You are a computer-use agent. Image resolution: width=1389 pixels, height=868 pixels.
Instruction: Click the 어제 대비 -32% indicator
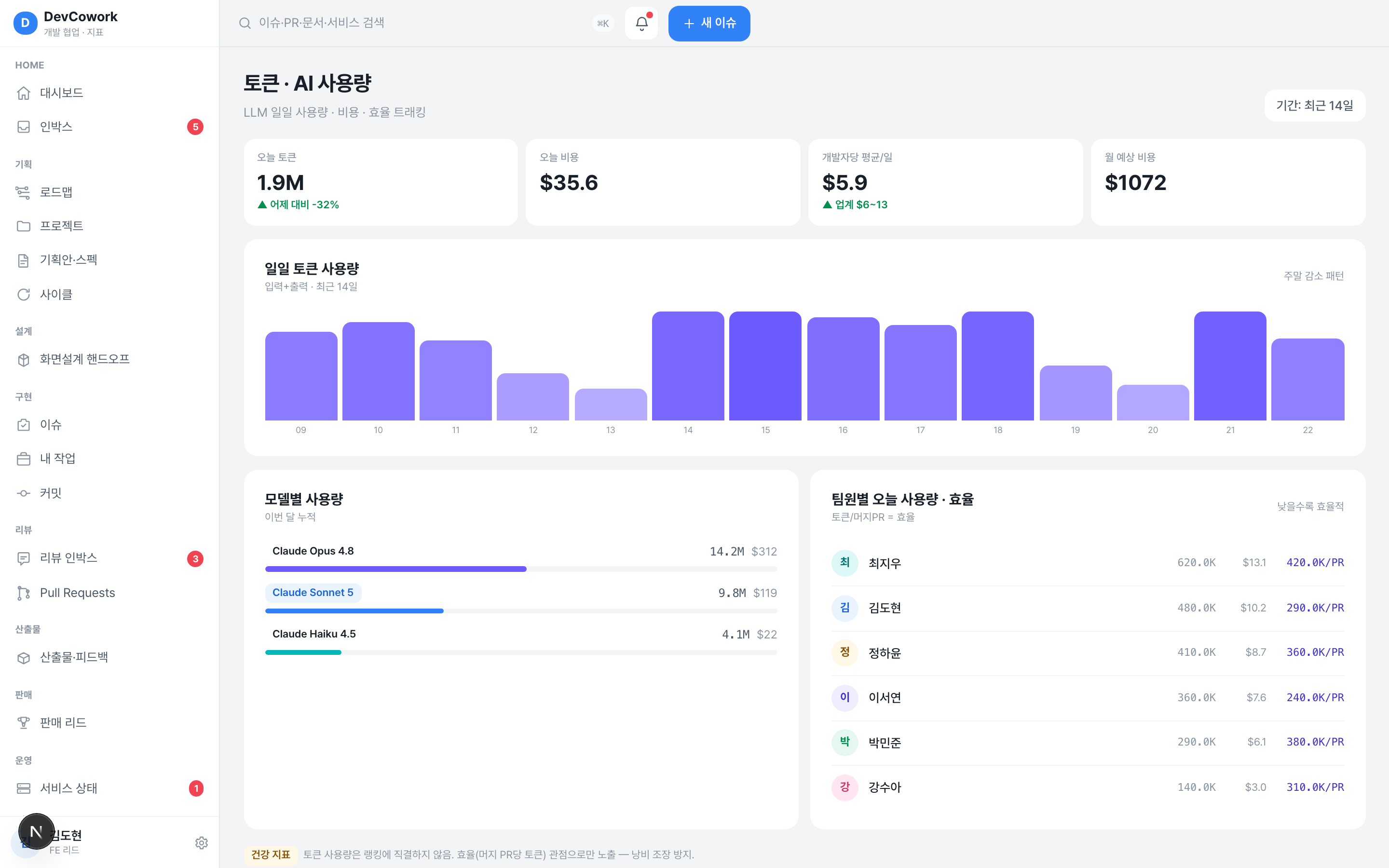299,204
